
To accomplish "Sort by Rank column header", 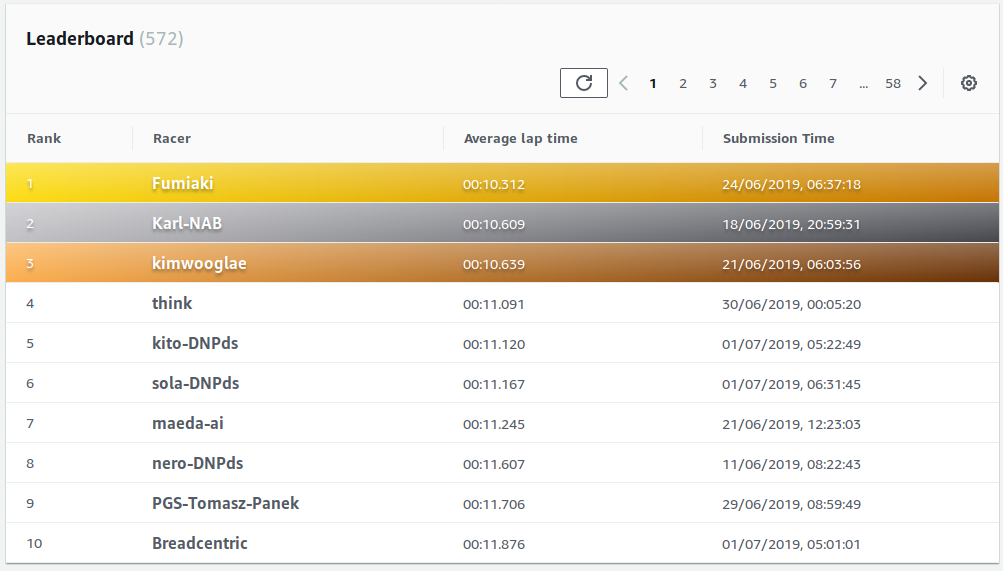I will 44,138.
